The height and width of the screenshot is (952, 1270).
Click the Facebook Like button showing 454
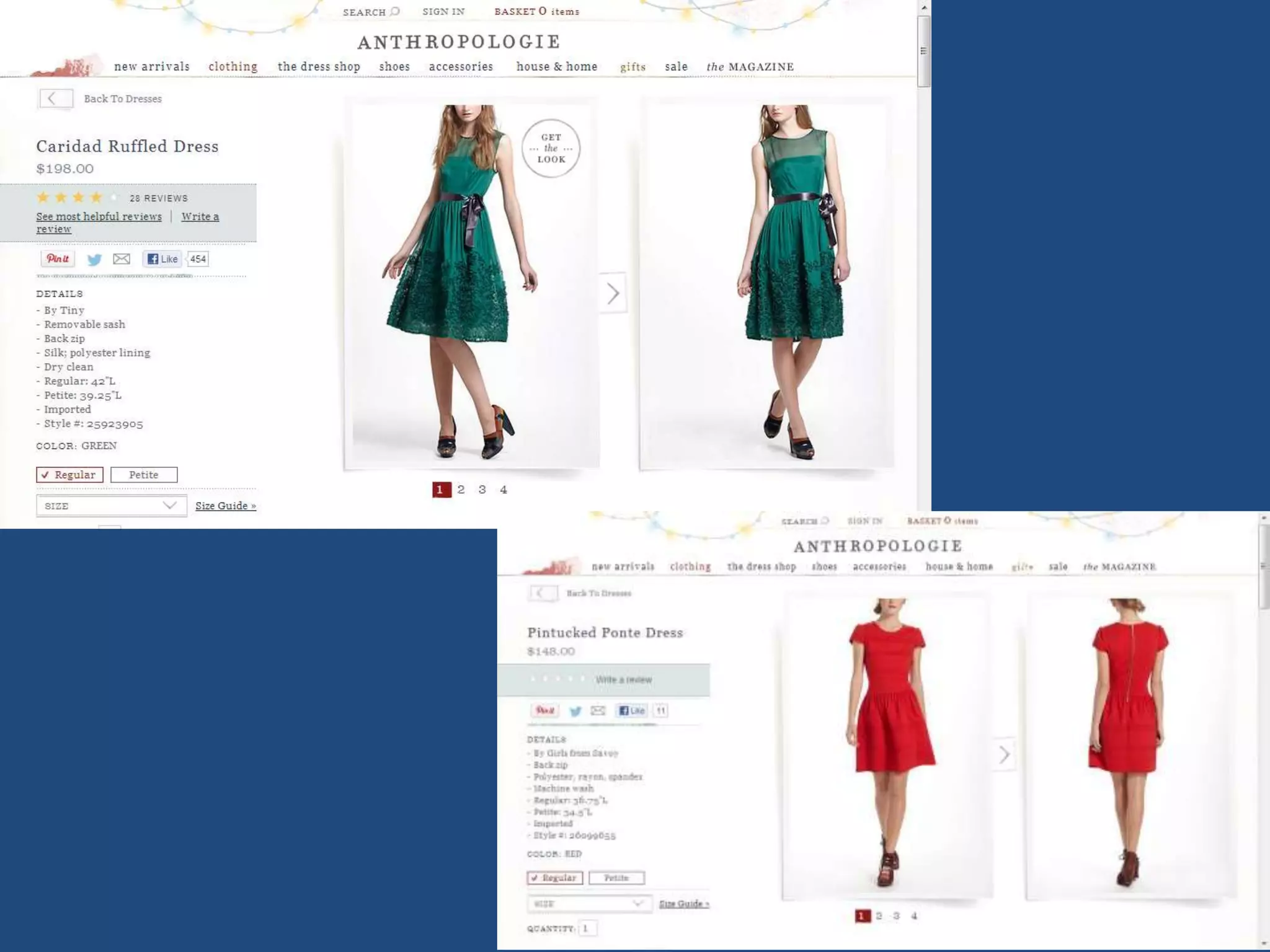point(162,259)
